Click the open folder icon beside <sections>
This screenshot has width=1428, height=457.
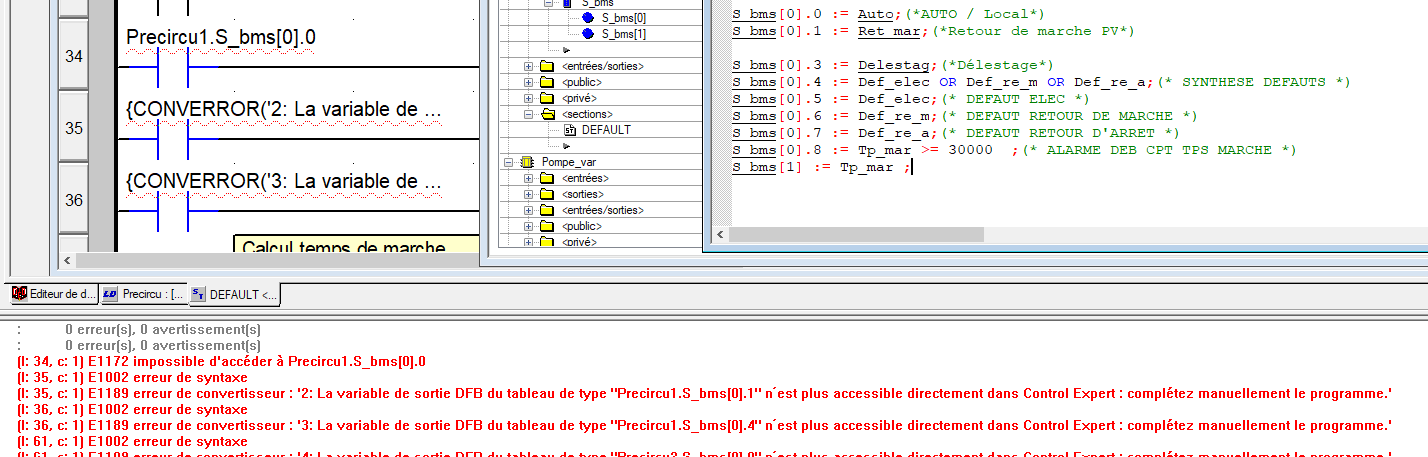[546, 114]
